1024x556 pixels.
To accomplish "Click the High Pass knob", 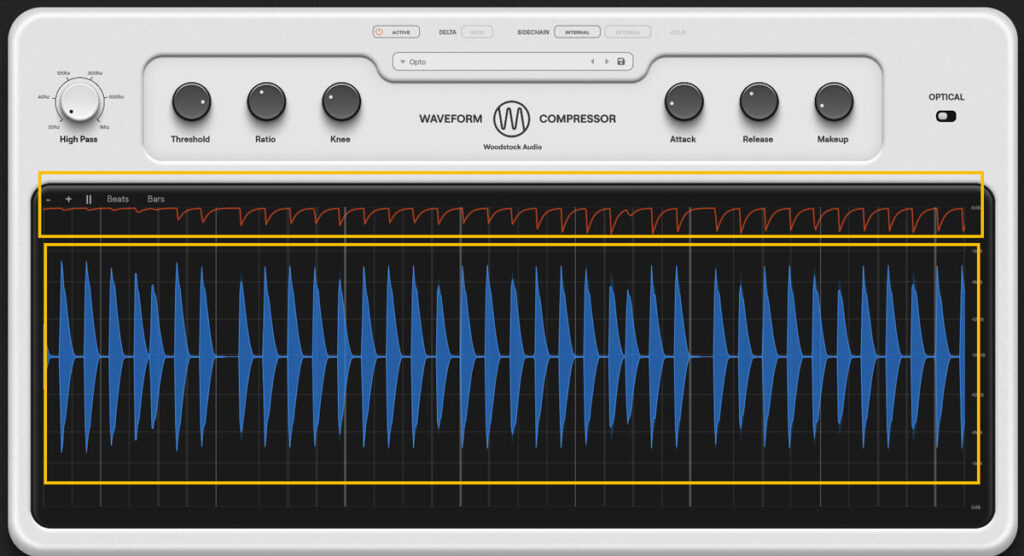I will pos(78,101).
